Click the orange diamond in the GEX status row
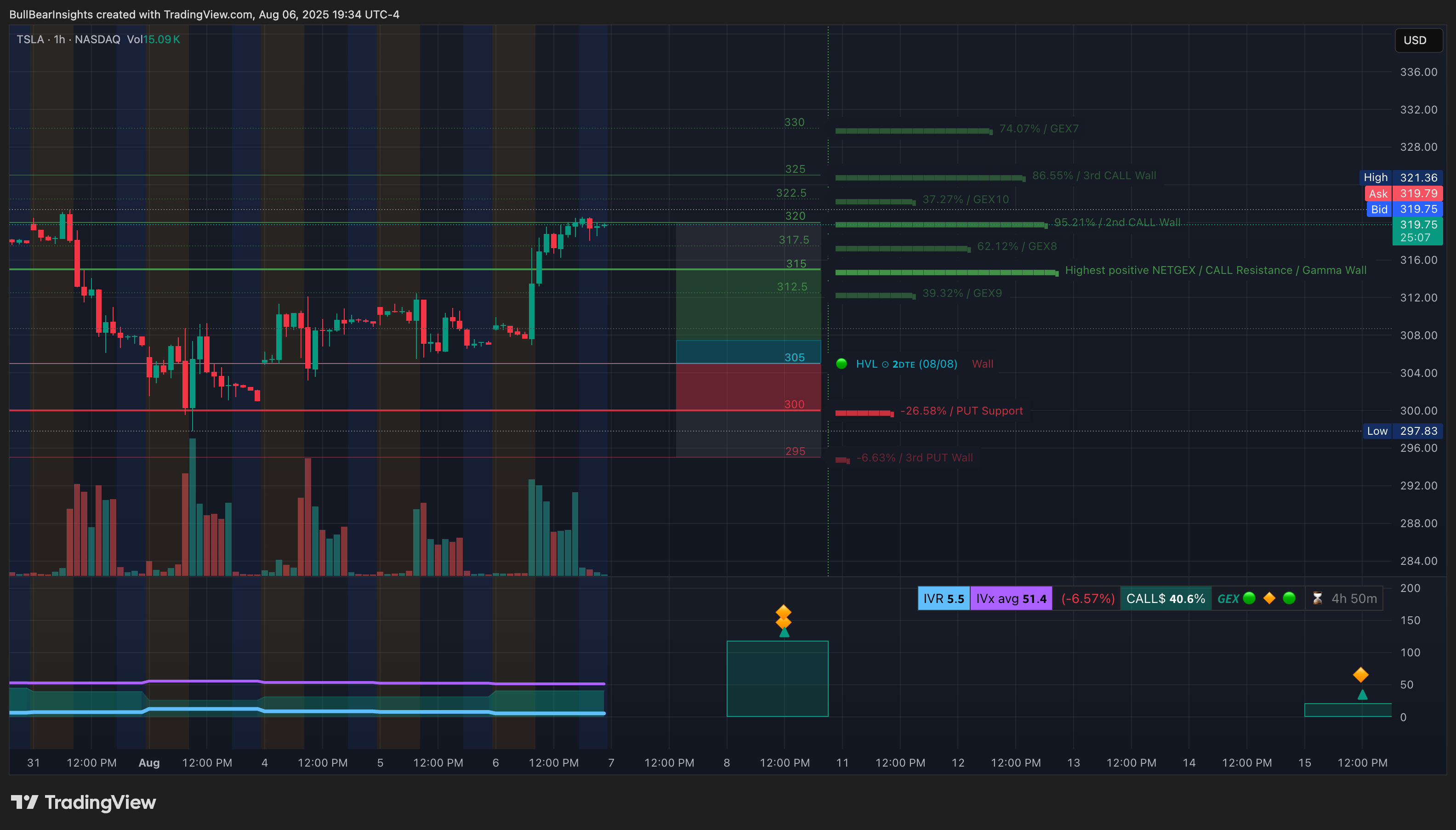The height and width of the screenshot is (830, 1456). pyautogui.click(x=1269, y=598)
